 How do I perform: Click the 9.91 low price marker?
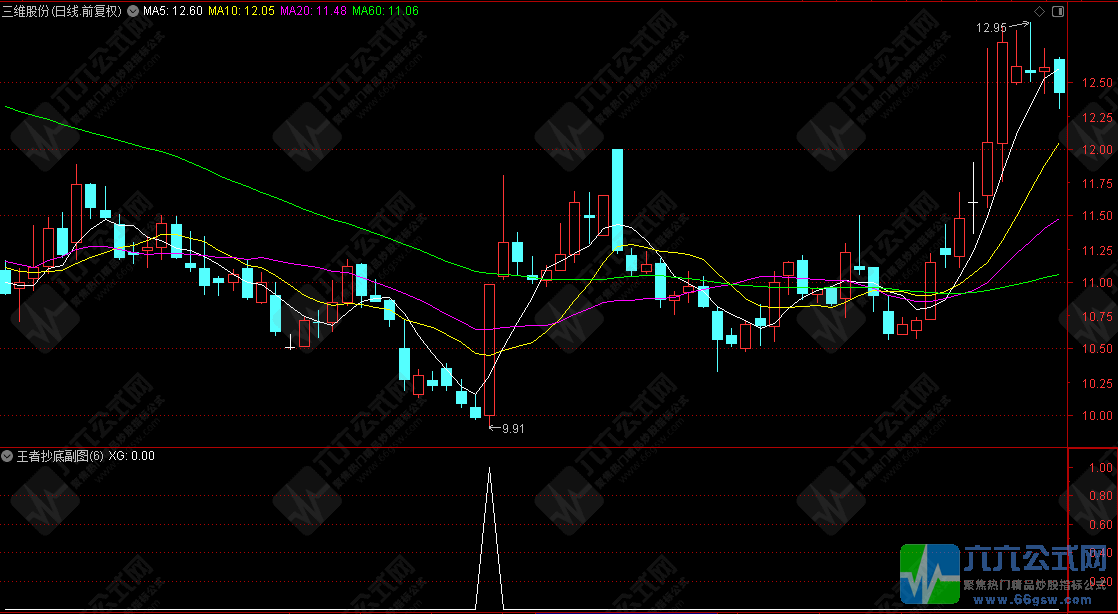point(512,428)
